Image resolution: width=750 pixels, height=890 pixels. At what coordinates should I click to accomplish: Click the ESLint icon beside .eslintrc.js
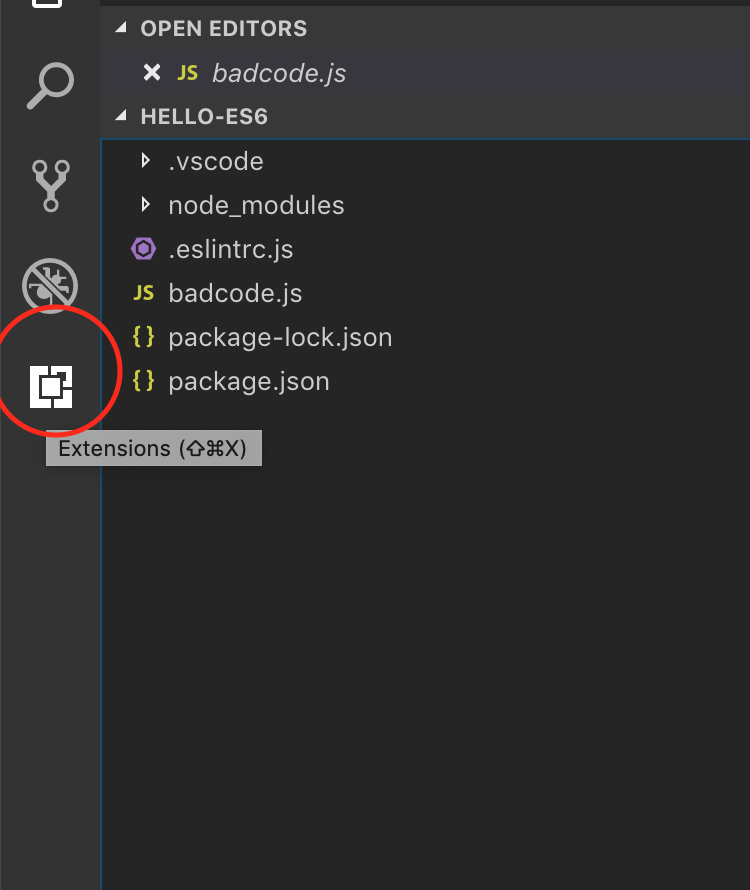click(142, 249)
